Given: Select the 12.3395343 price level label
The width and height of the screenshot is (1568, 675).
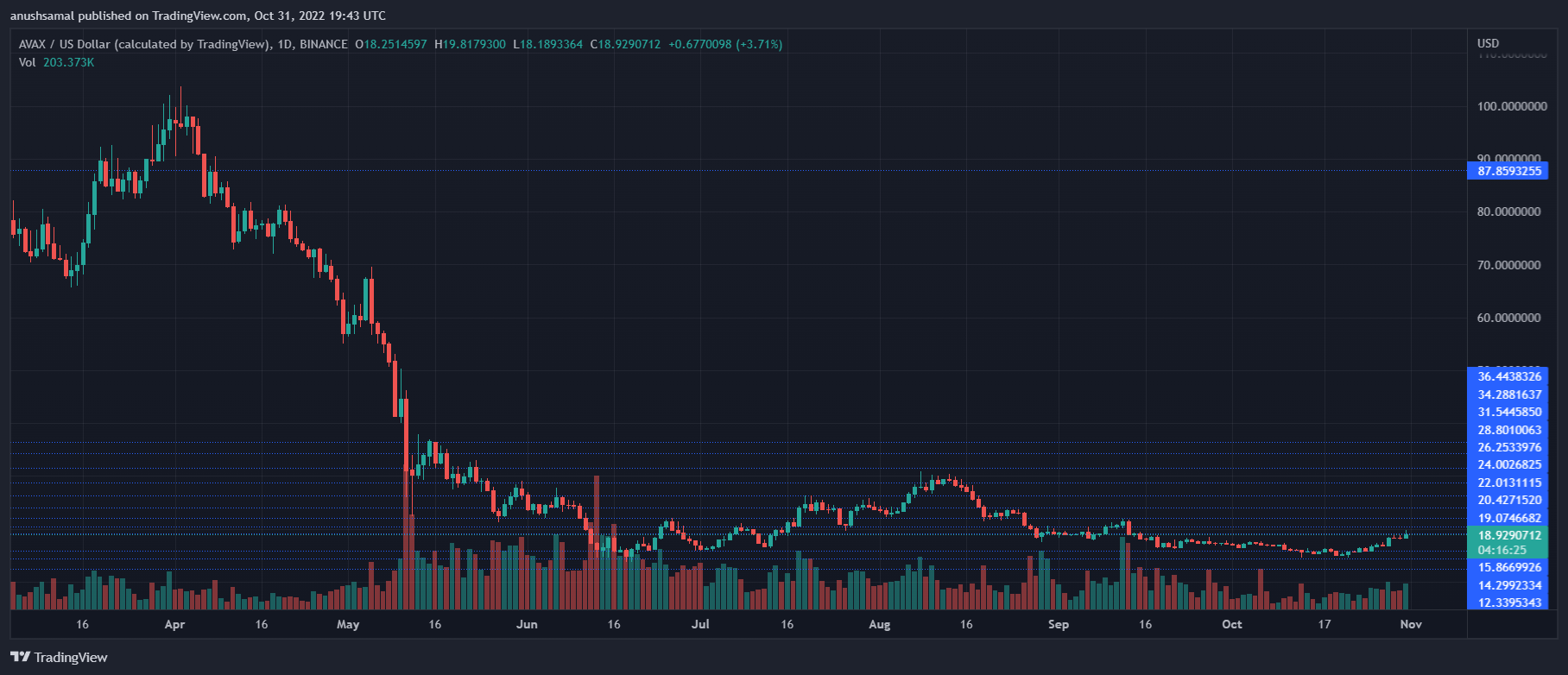Looking at the screenshot, I should (1508, 602).
